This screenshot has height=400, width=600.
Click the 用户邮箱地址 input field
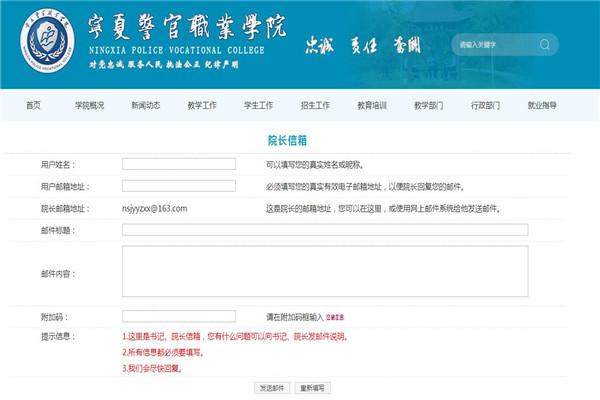(178, 186)
